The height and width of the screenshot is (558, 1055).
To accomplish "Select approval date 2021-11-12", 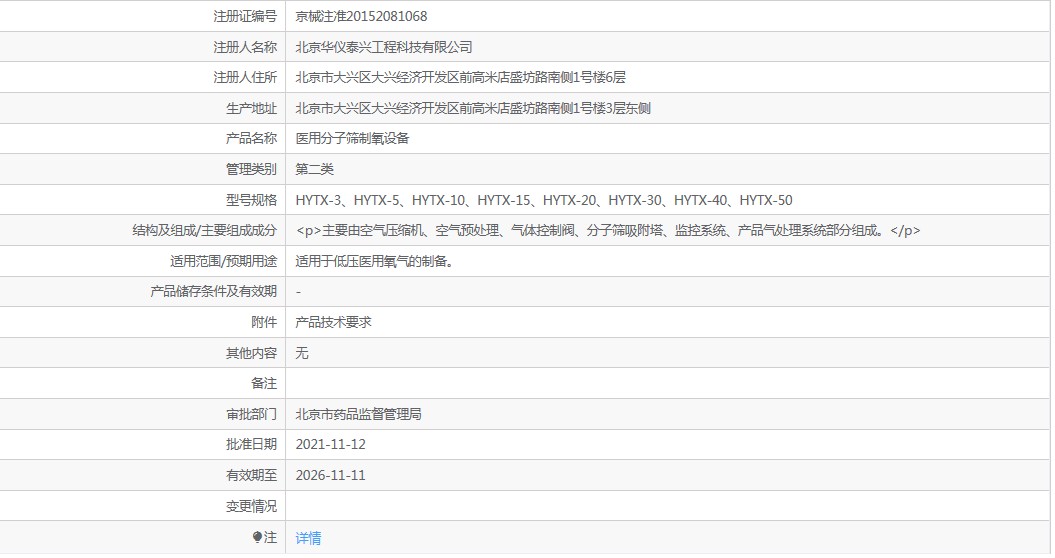I will click(330, 444).
